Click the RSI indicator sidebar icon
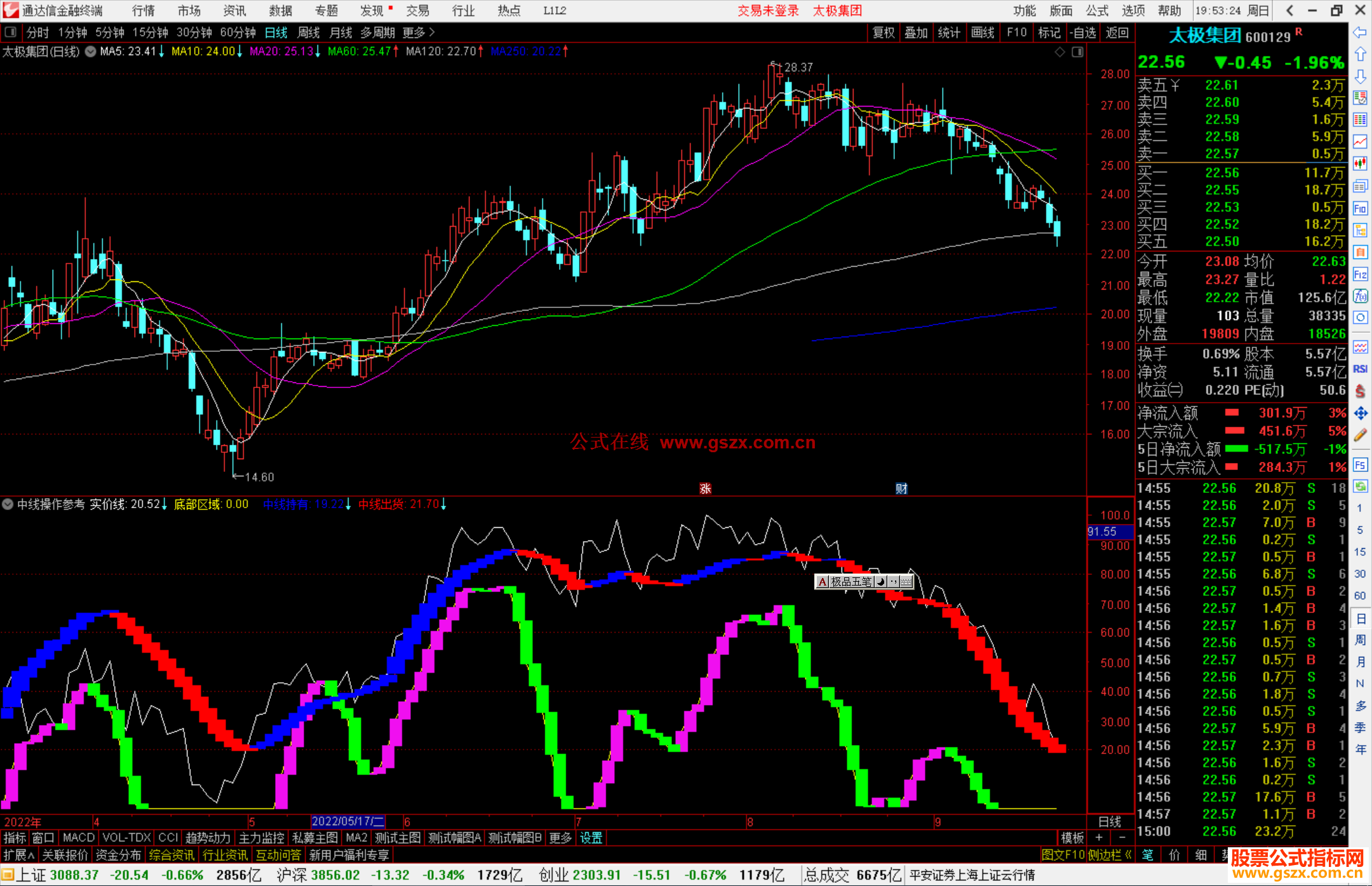This screenshot has width=1372, height=886. click(1360, 369)
